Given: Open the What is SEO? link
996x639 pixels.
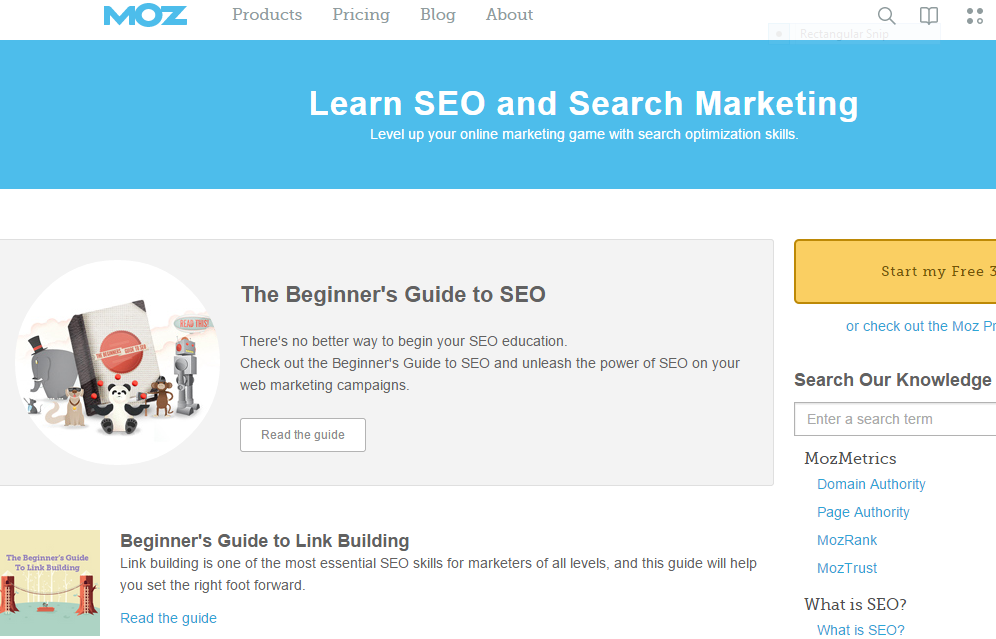Looking at the screenshot, I should coord(861,630).
